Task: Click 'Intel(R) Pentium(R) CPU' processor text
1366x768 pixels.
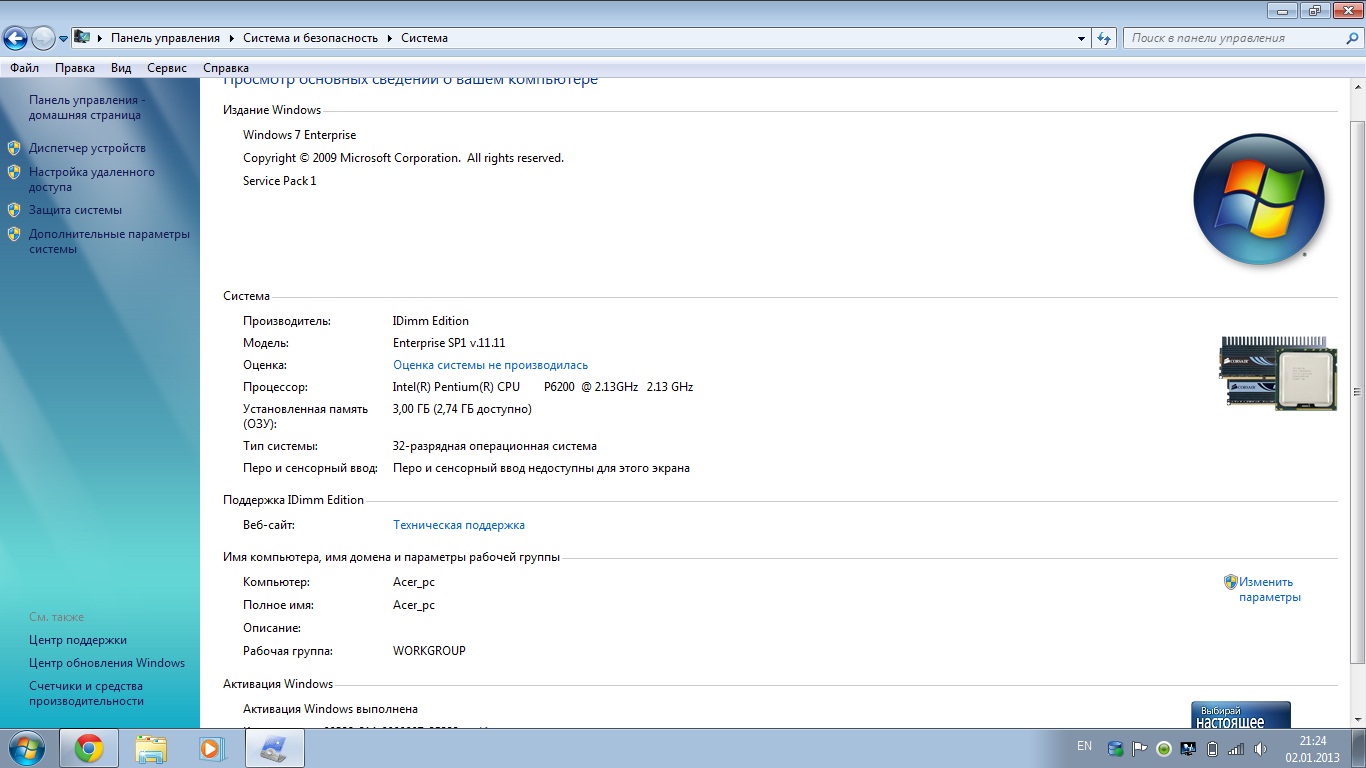Action: point(456,387)
